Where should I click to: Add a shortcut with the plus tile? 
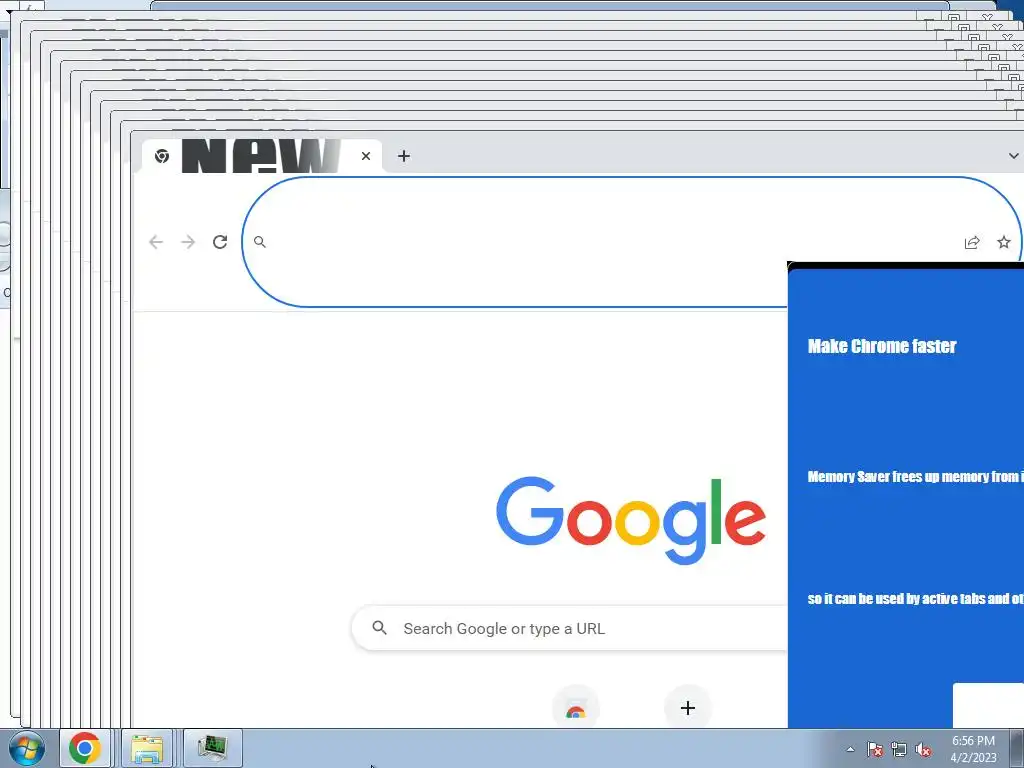click(x=688, y=708)
